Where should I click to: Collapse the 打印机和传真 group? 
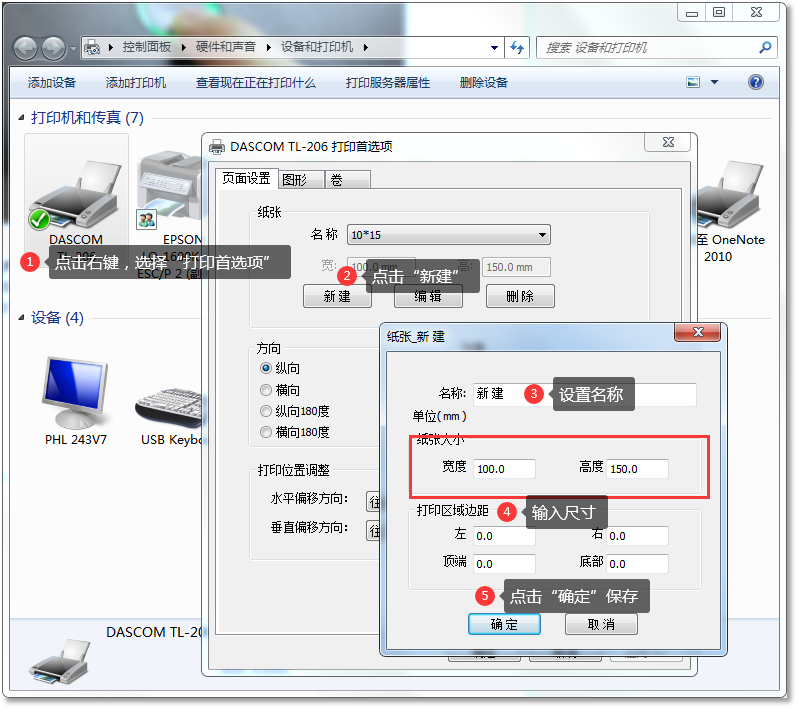coord(22,118)
